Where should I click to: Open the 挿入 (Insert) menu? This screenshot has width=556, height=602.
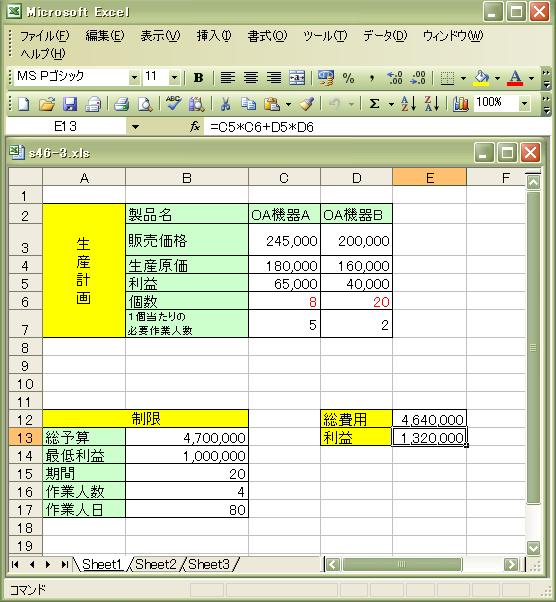click(214, 36)
